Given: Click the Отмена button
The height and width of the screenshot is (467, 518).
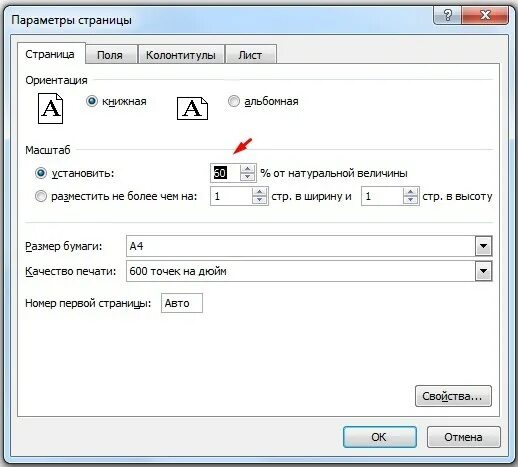Looking at the screenshot, I should 463,437.
